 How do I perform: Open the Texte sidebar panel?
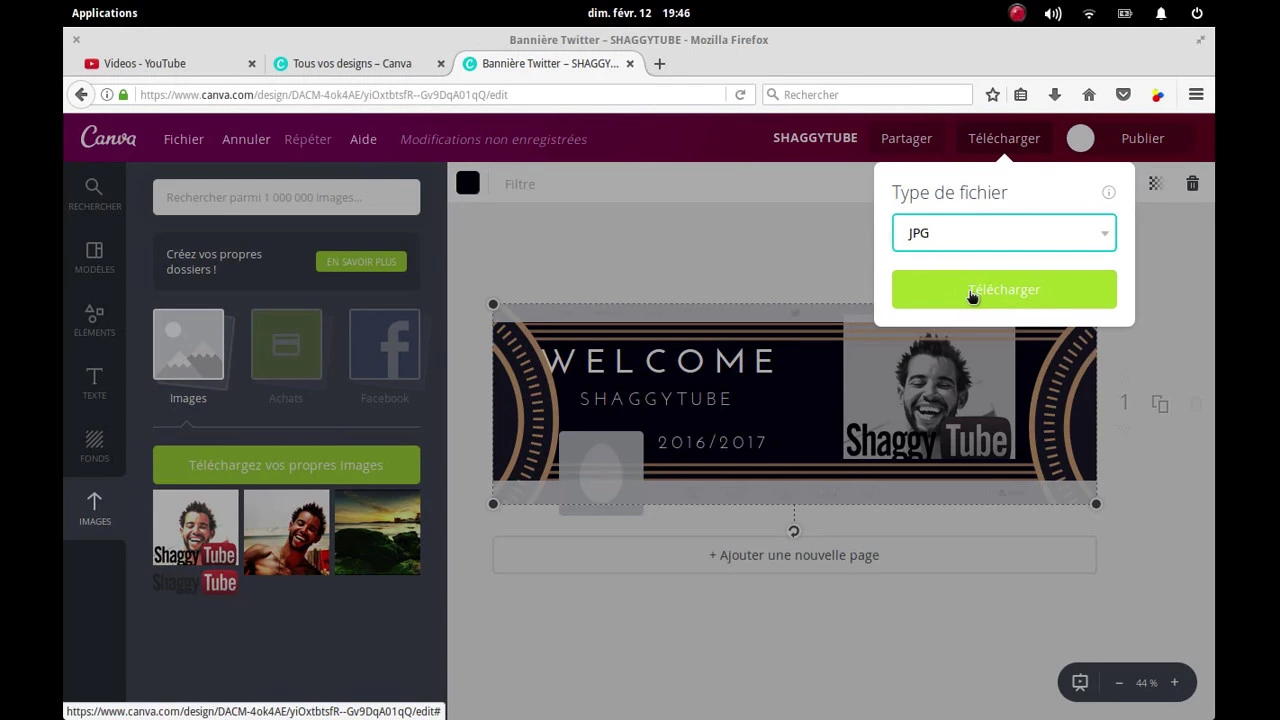coord(95,383)
